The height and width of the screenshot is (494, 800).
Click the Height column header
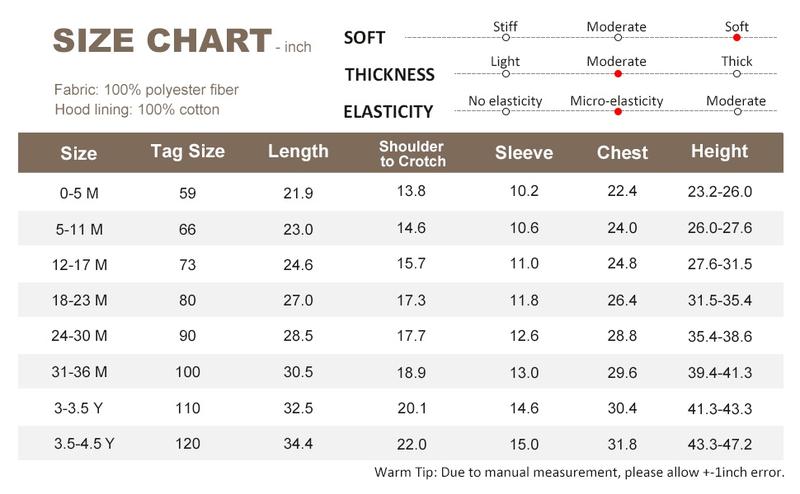click(x=719, y=152)
